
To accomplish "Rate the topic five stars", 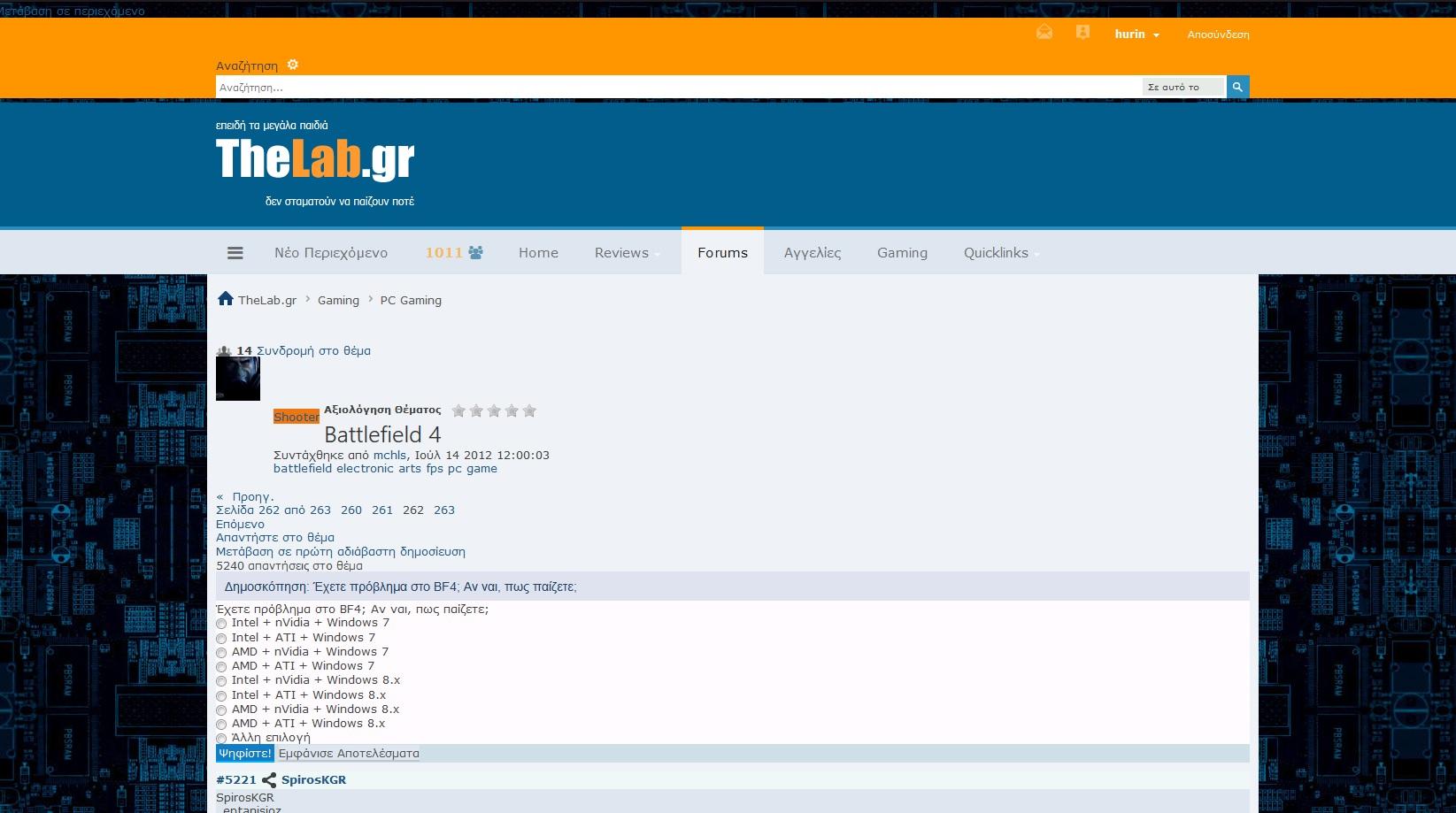I will (529, 410).
